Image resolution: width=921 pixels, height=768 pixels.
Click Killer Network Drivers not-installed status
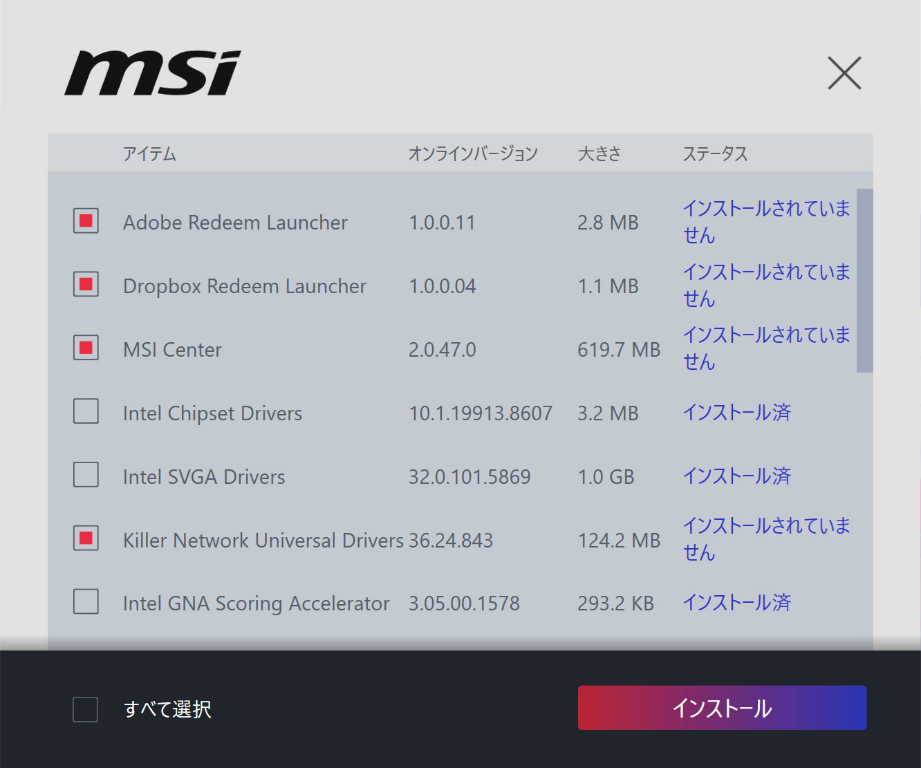(x=766, y=538)
